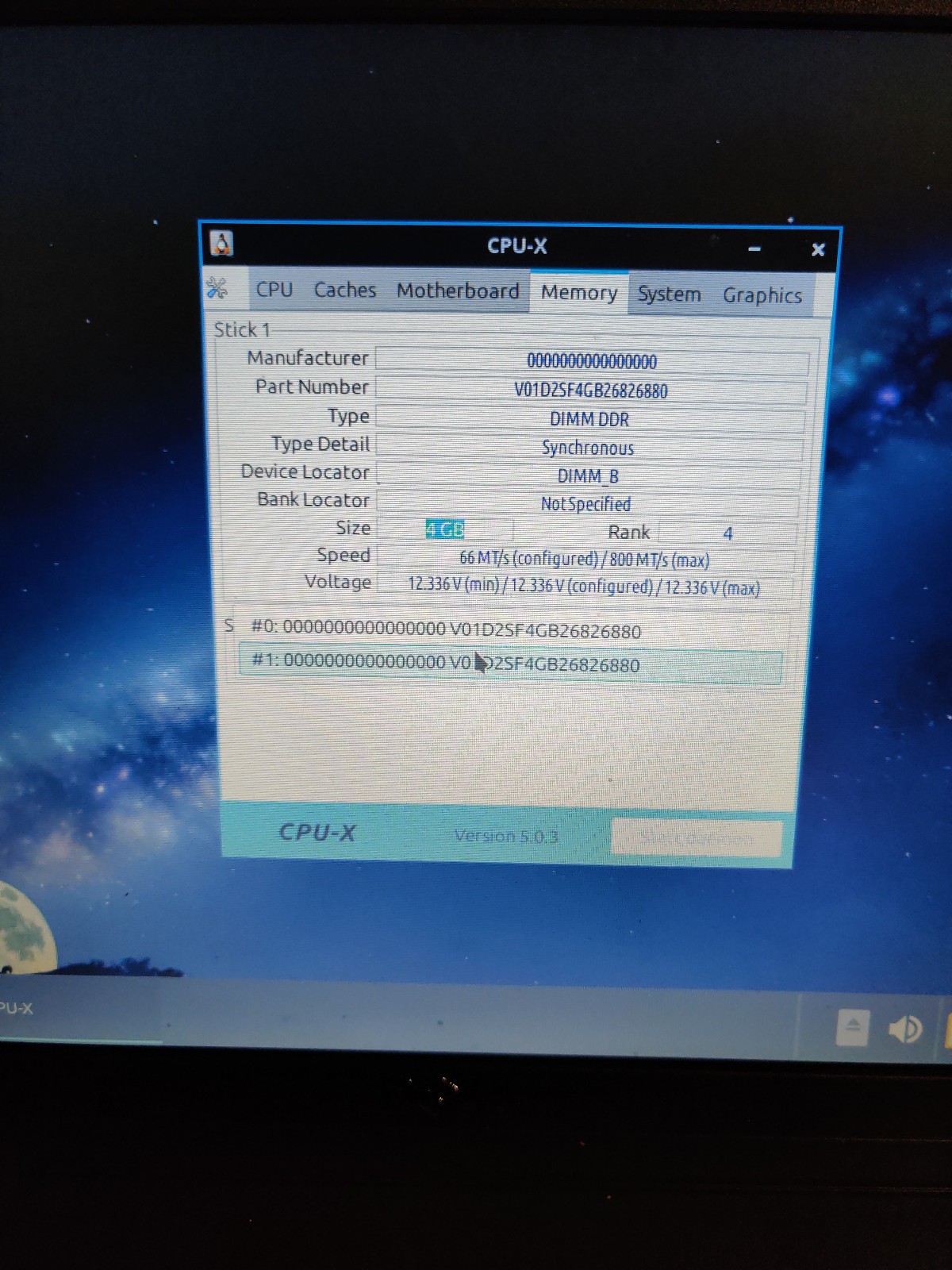
Task: Click the Stick 1 group heading
Action: (242, 329)
